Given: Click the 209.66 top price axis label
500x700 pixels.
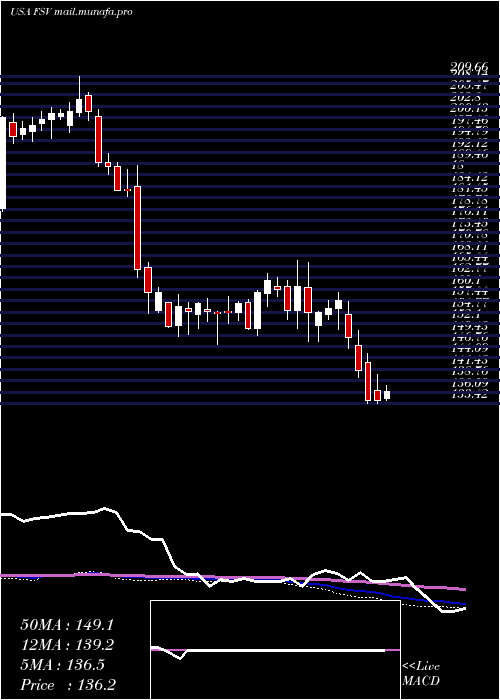Looking at the screenshot, I should pyautogui.click(x=469, y=67).
